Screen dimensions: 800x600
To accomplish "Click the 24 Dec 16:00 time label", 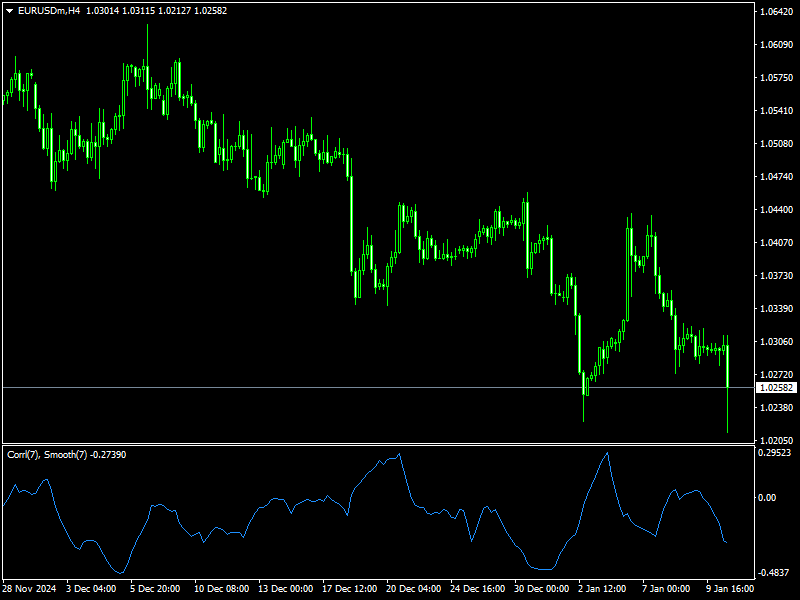I will pyautogui.click(x=478, y=588).
